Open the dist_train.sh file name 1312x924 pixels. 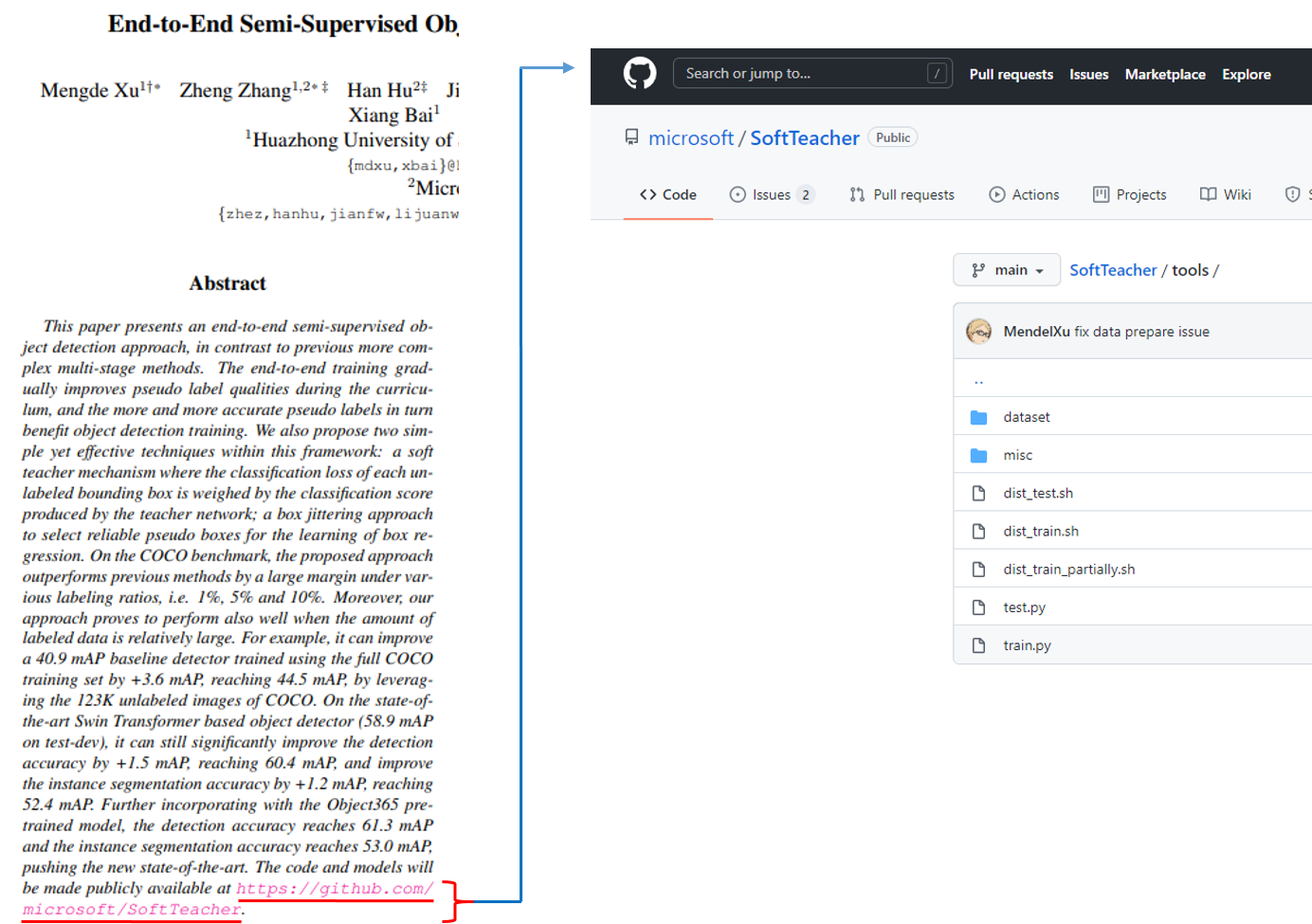(1041, 531)
